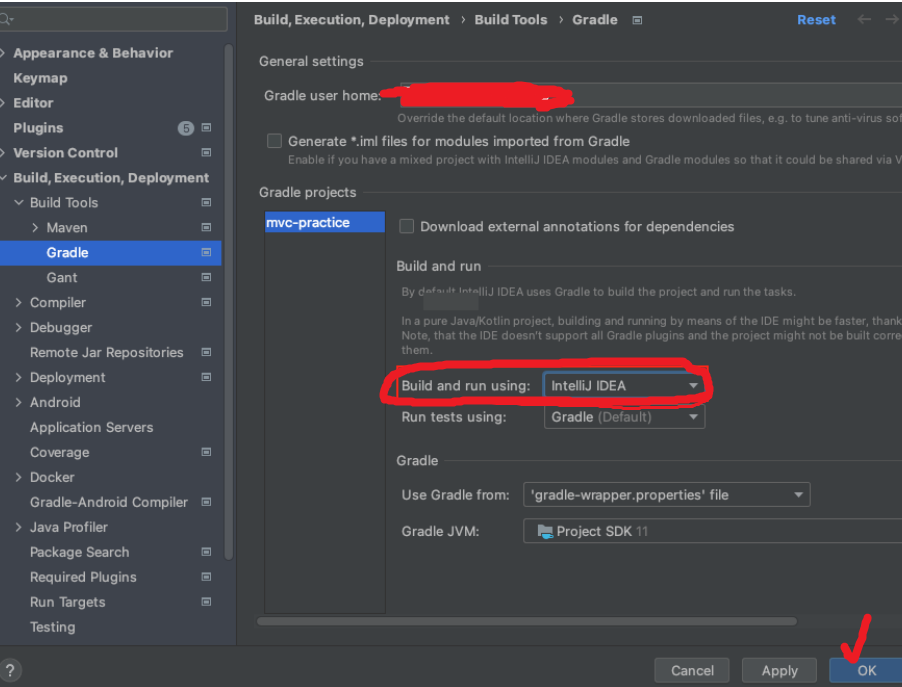
Task: Expand the Deployment tree node
Action: [18, 377]
